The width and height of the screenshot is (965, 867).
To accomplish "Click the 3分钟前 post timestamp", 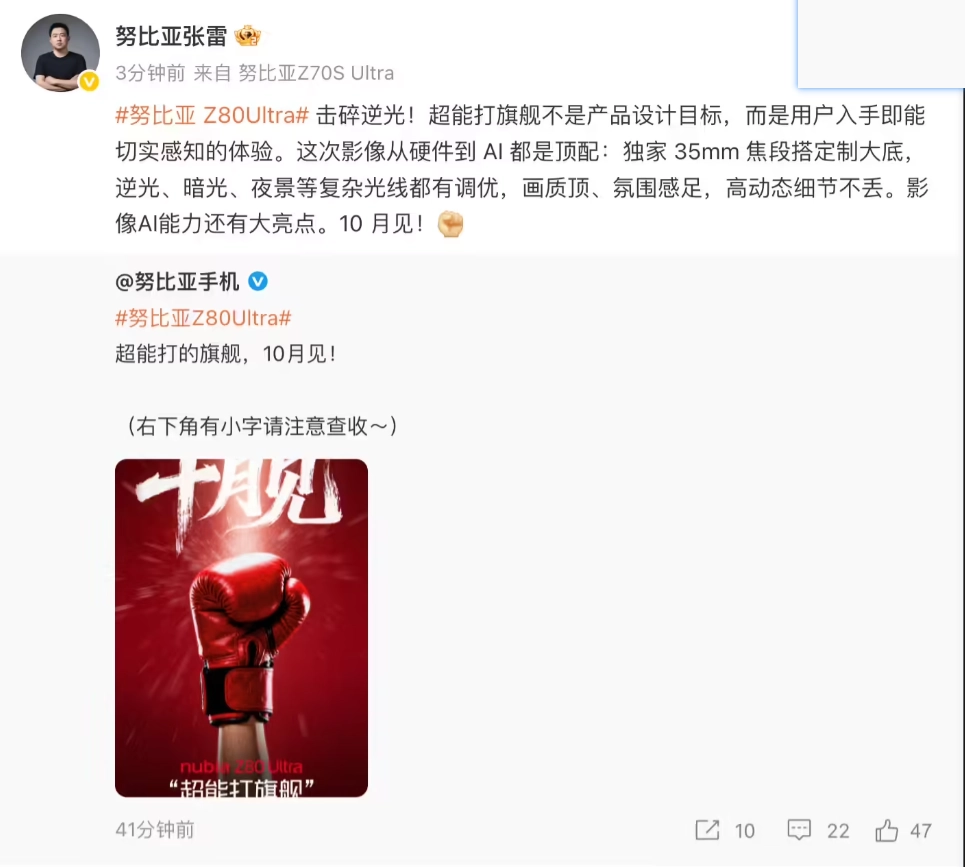I will 150,73.
